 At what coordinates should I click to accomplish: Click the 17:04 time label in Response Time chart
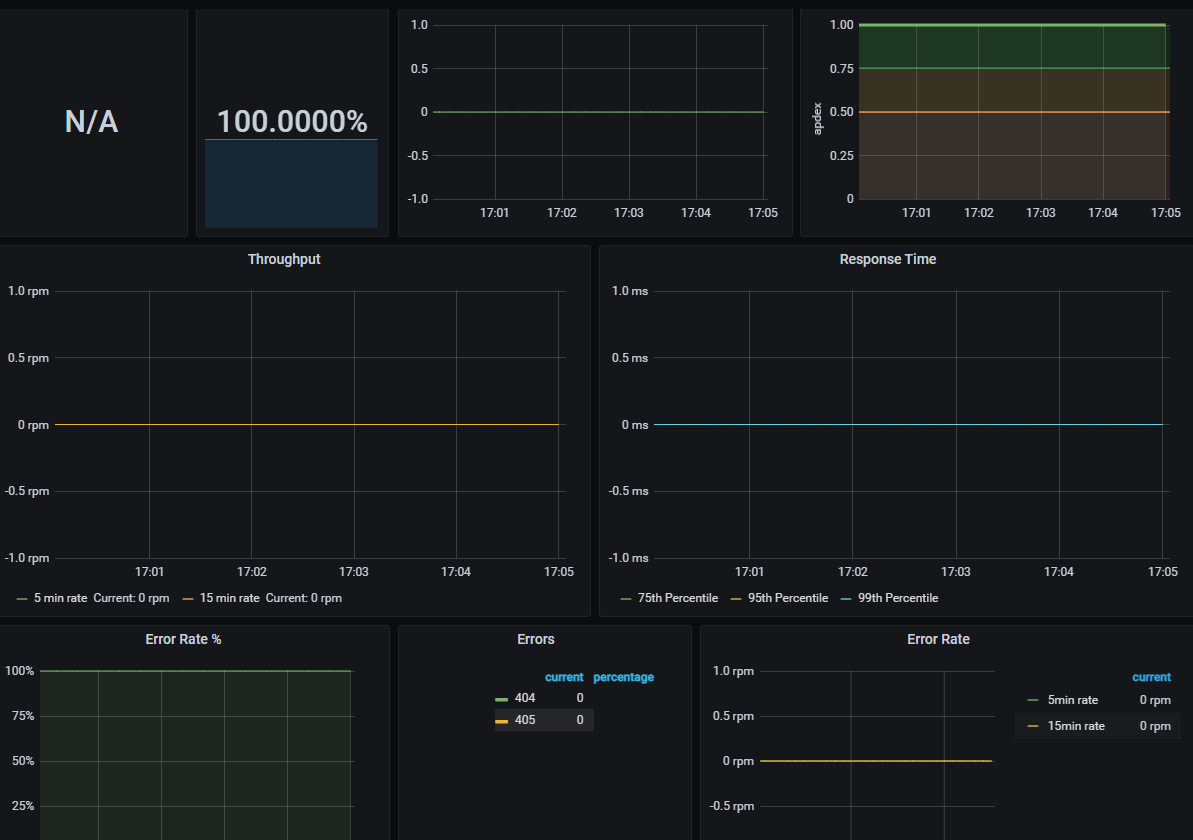(x=1058, y=571)
